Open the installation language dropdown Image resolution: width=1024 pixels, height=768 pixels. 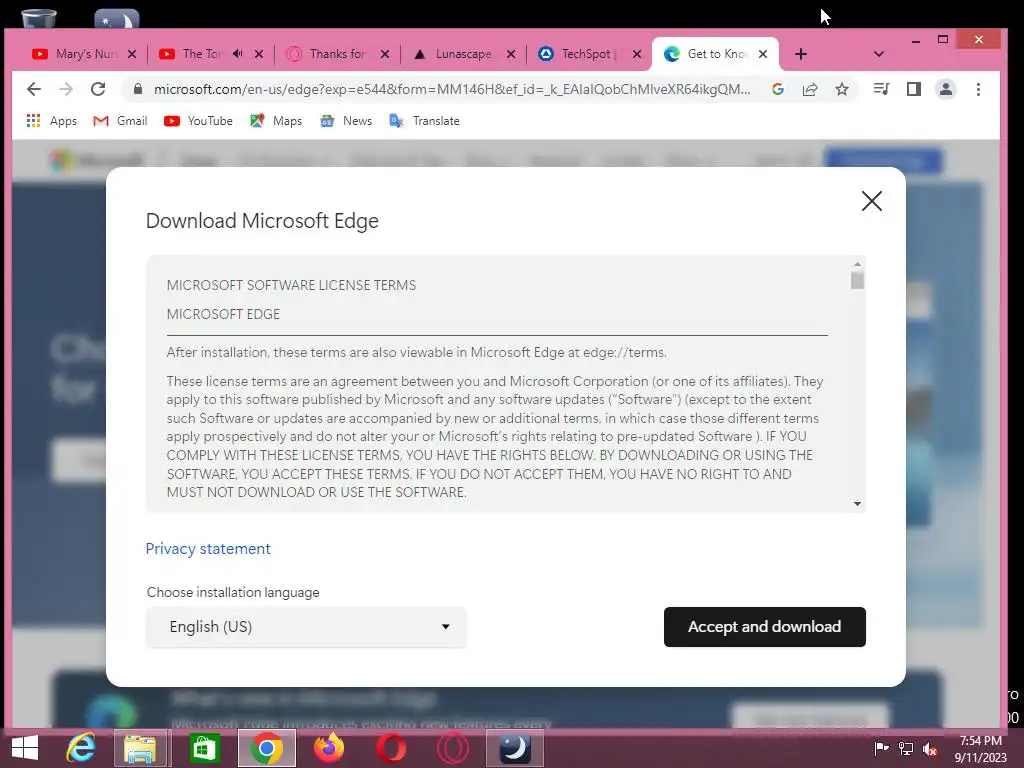pyautogui.click(x=306, y=627)
